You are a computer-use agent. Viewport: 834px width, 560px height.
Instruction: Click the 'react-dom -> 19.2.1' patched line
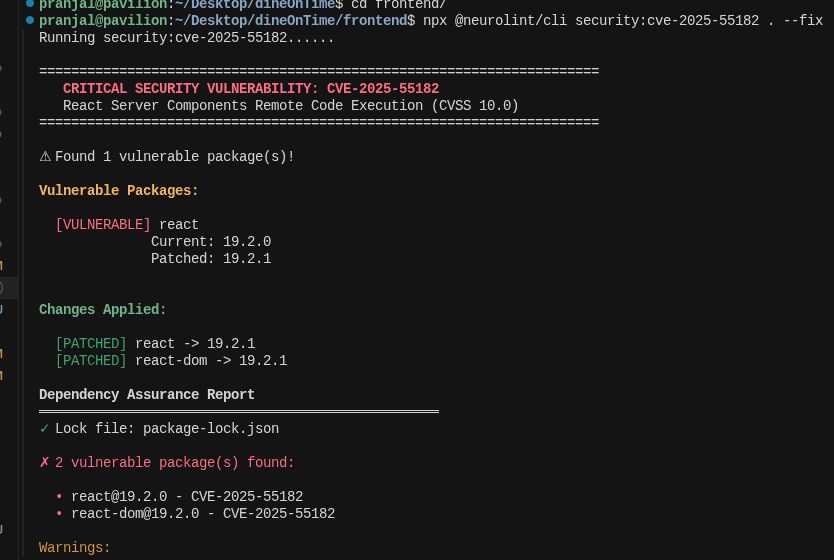click(x=211, y=361)
